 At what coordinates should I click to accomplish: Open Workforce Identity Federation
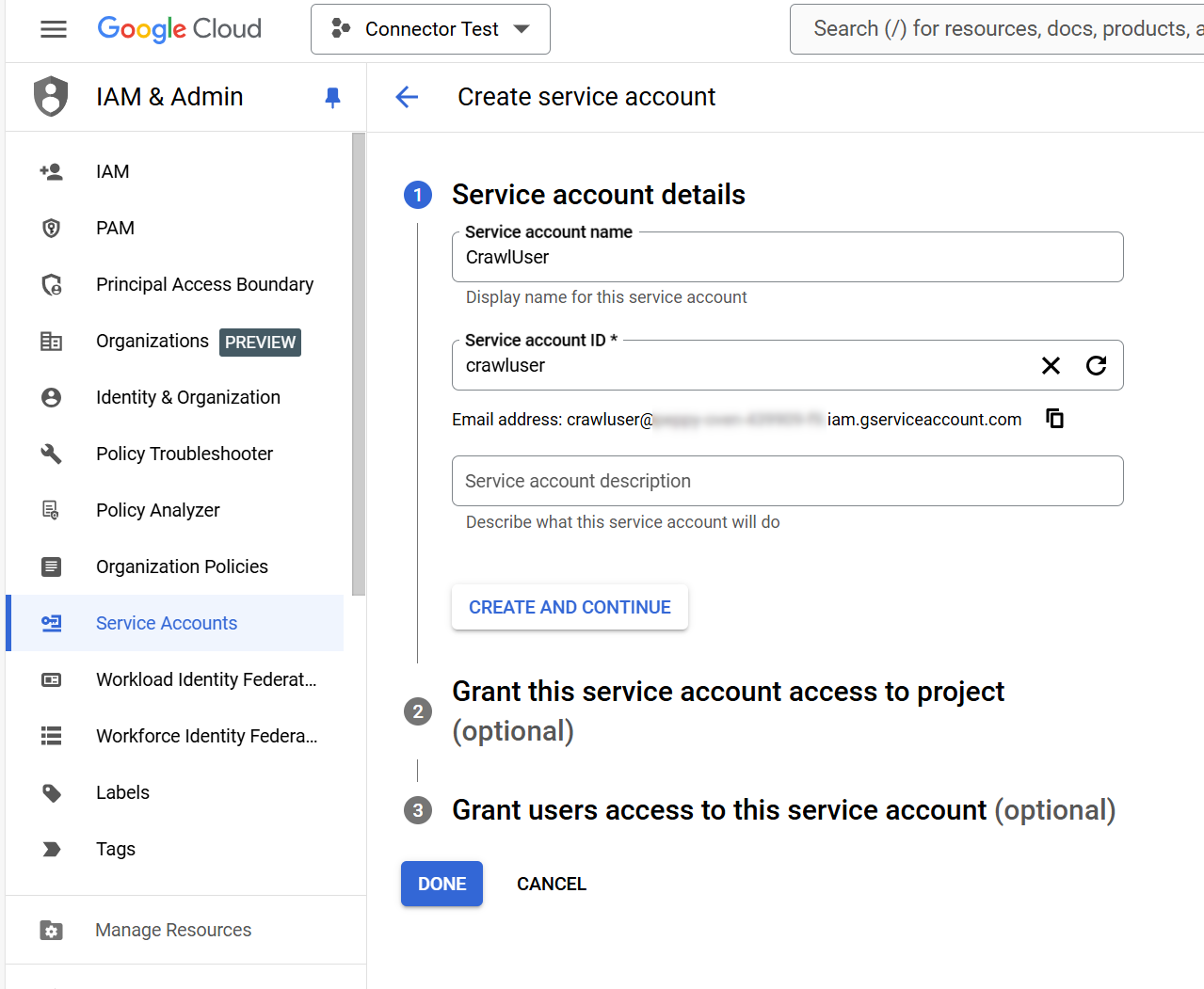pyautogui.click(x=174, y=736)
